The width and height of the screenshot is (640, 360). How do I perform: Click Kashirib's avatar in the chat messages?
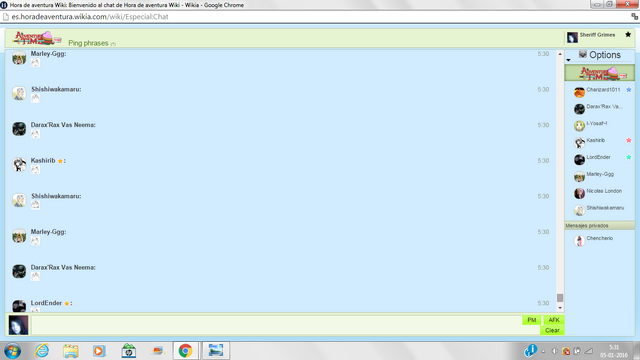pos(19,164)
